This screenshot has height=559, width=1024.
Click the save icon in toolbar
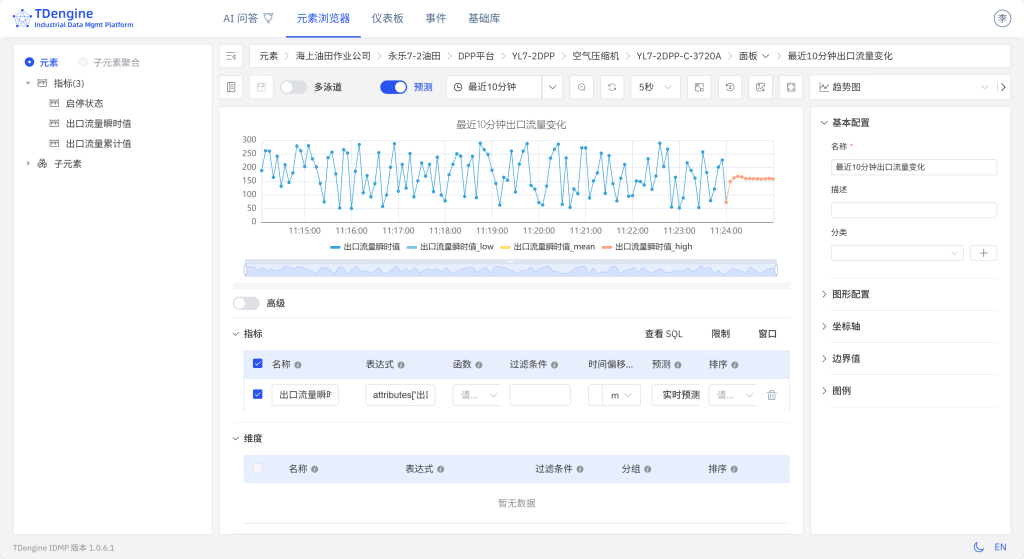click(261, 87)
